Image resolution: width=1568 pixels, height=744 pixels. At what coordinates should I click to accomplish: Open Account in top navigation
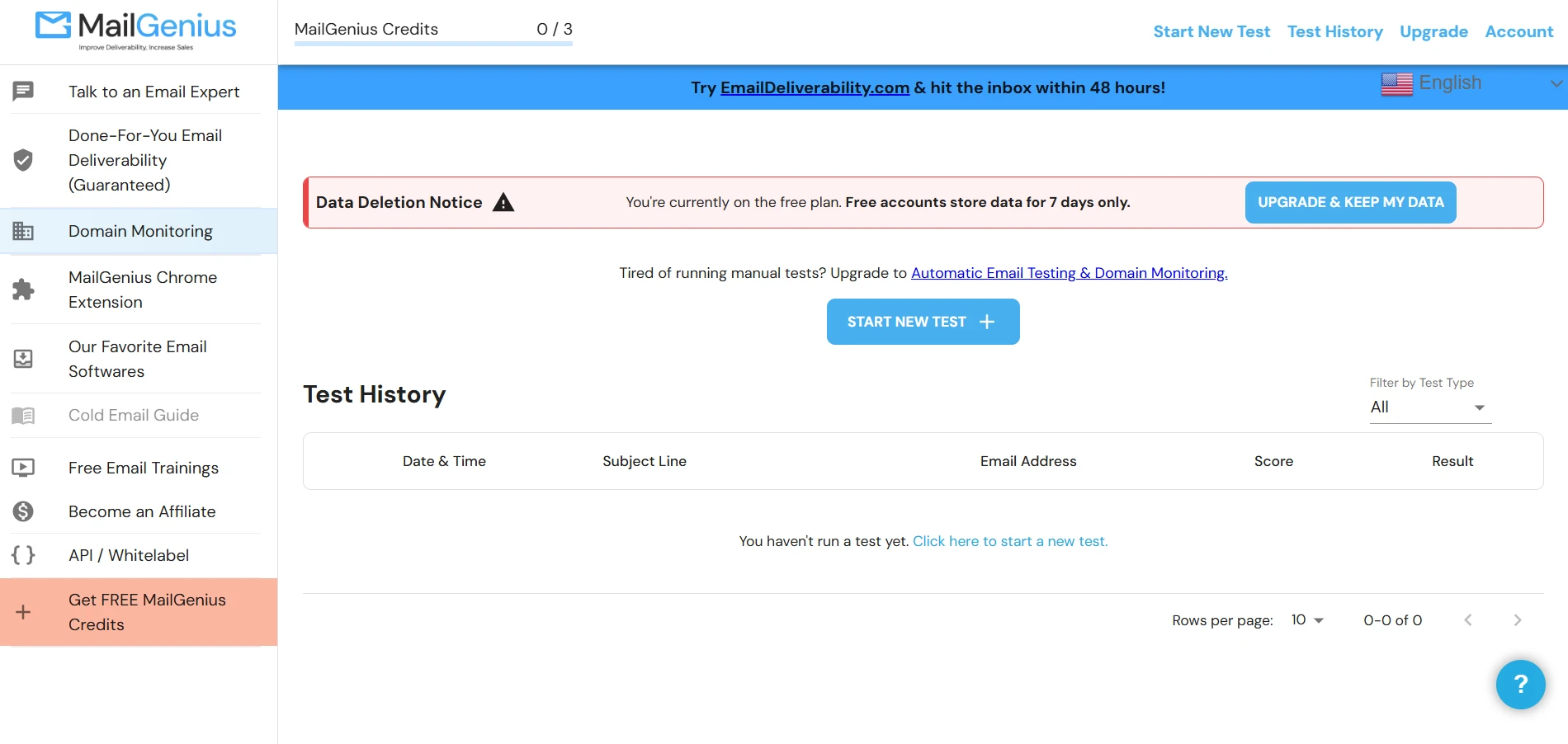(1518, 31)
